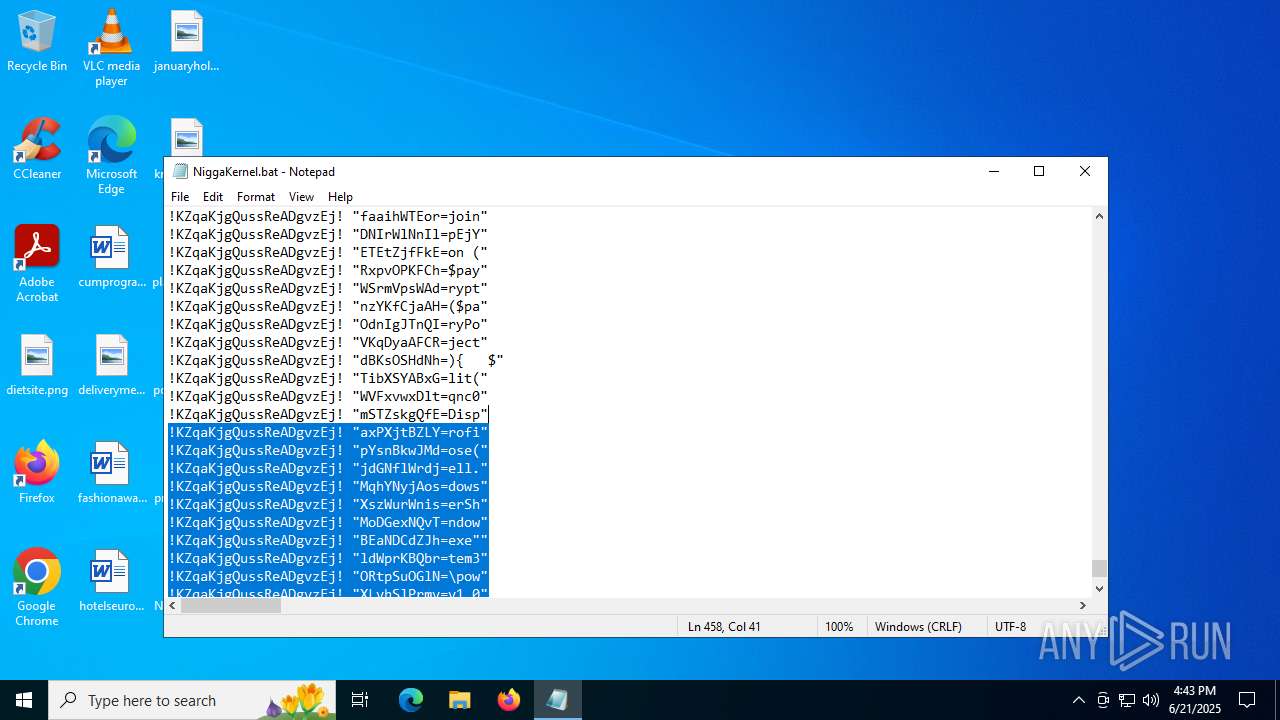Select the januaryhol... image file
Screen dimensions: 1280x720
[186, 42]
